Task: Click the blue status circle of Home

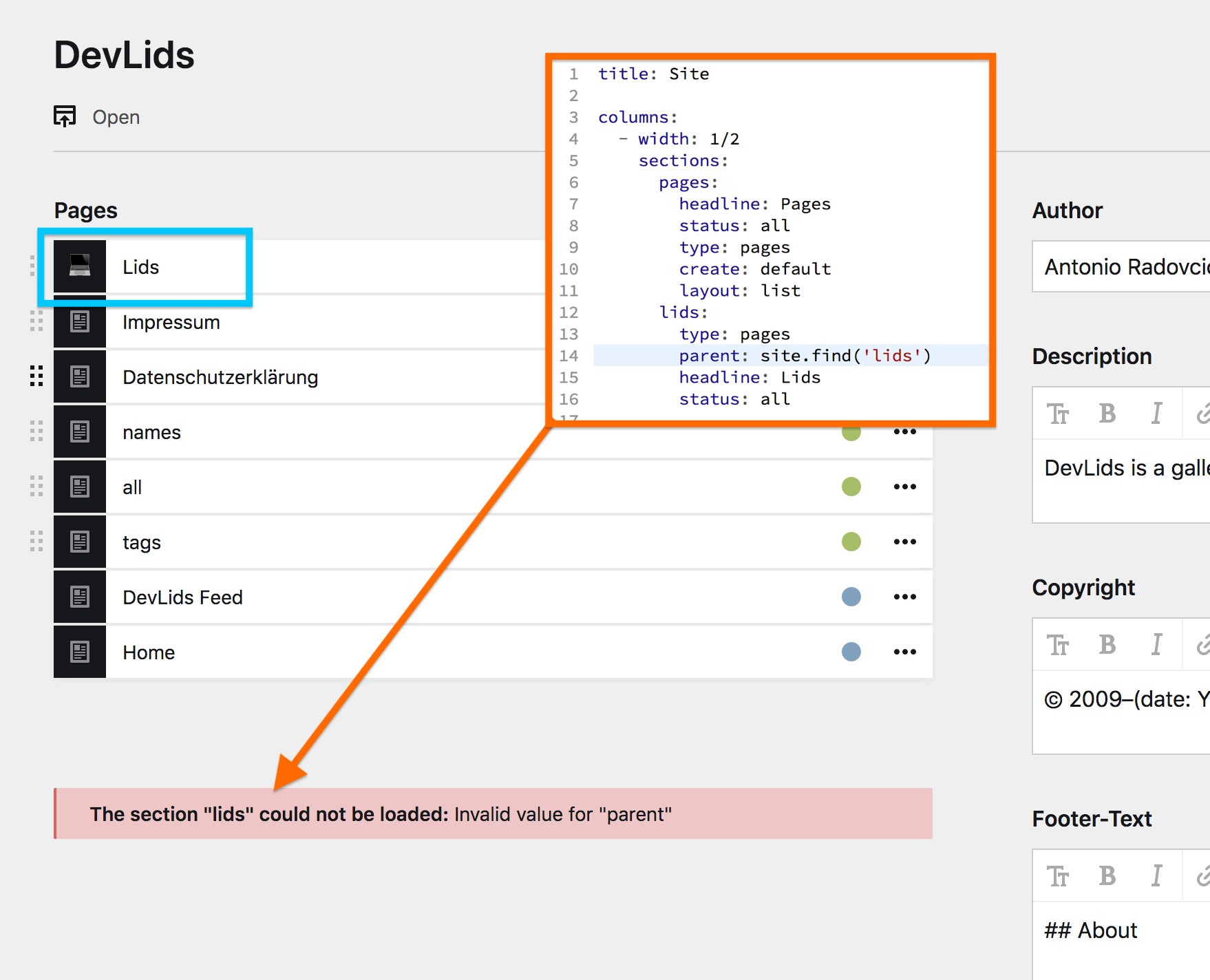Action: tap(851, 652)
